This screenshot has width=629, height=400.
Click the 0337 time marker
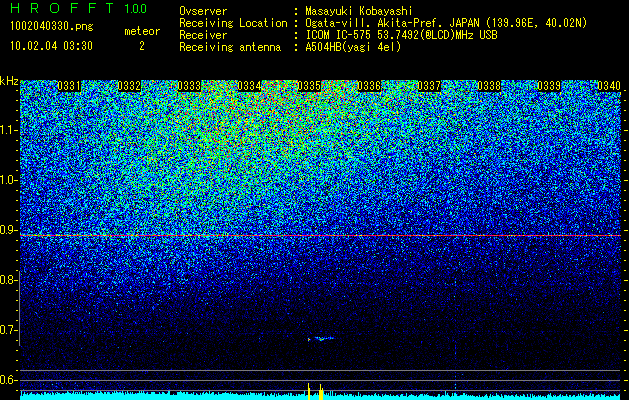(429, 86)
